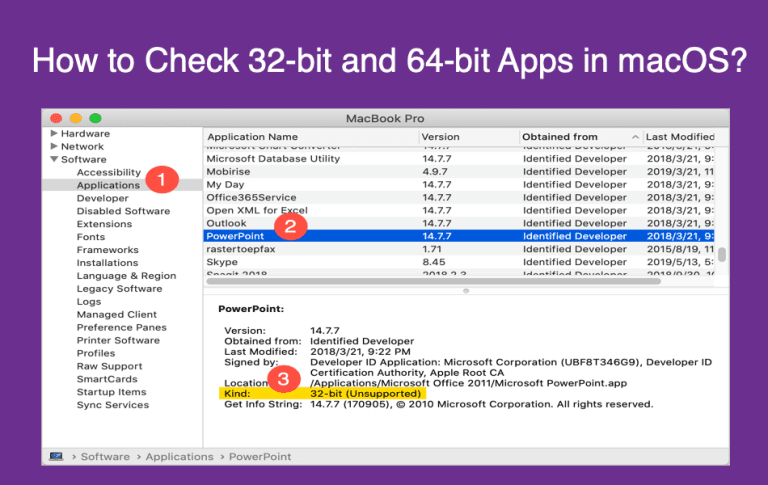Viewport: 768px width, 485px height.
Task: Click the Signed by Developer ID text
Action: [x=511, y=367]
